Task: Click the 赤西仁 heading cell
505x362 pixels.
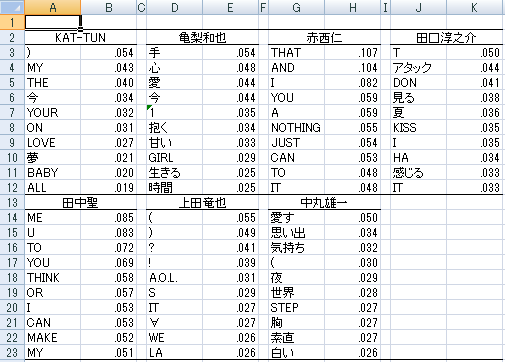Action: tap(324, 37)
